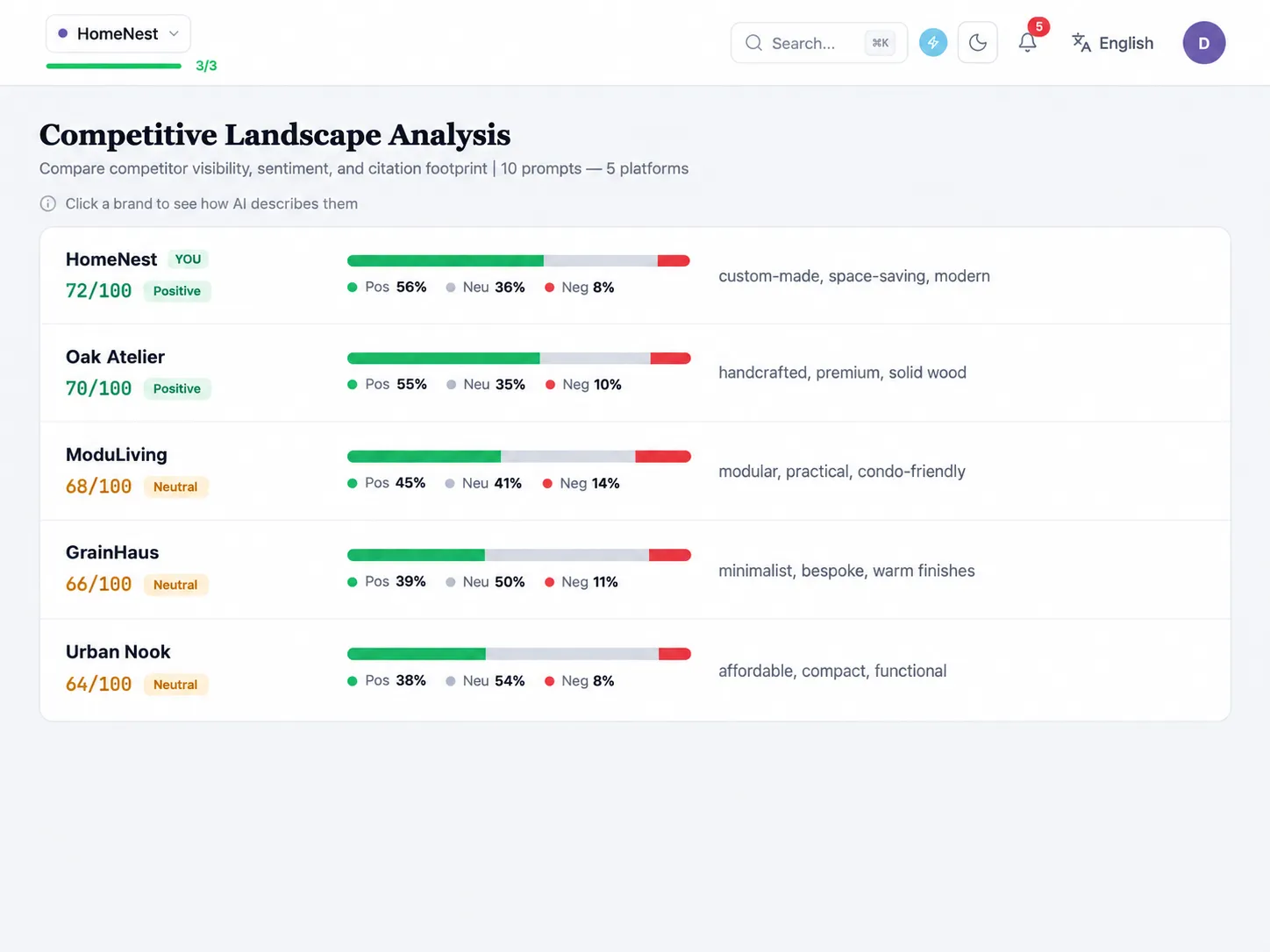Focus the Search input field
Screen dimensions: 1270x952
tap(818, 43)
